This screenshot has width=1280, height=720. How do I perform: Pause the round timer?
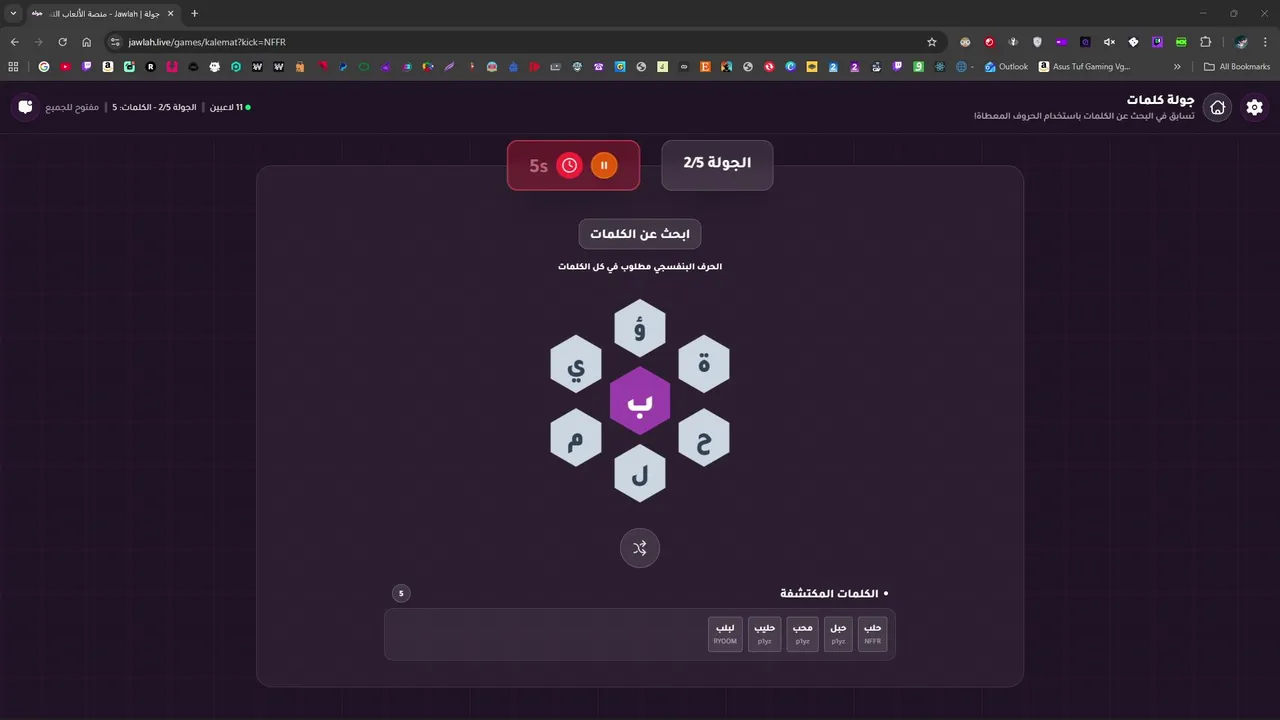[x=604, y=165]
